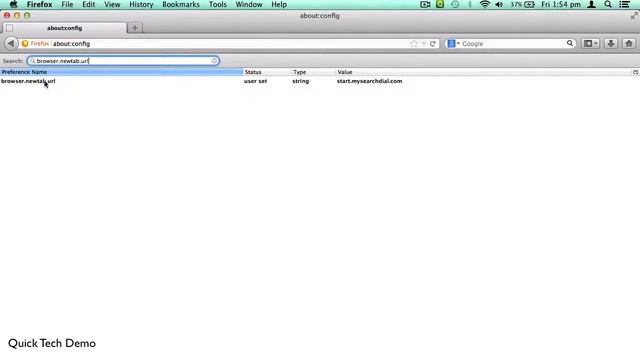
Task: Open a new tab with the plus button
Action: tap(135, 28)
